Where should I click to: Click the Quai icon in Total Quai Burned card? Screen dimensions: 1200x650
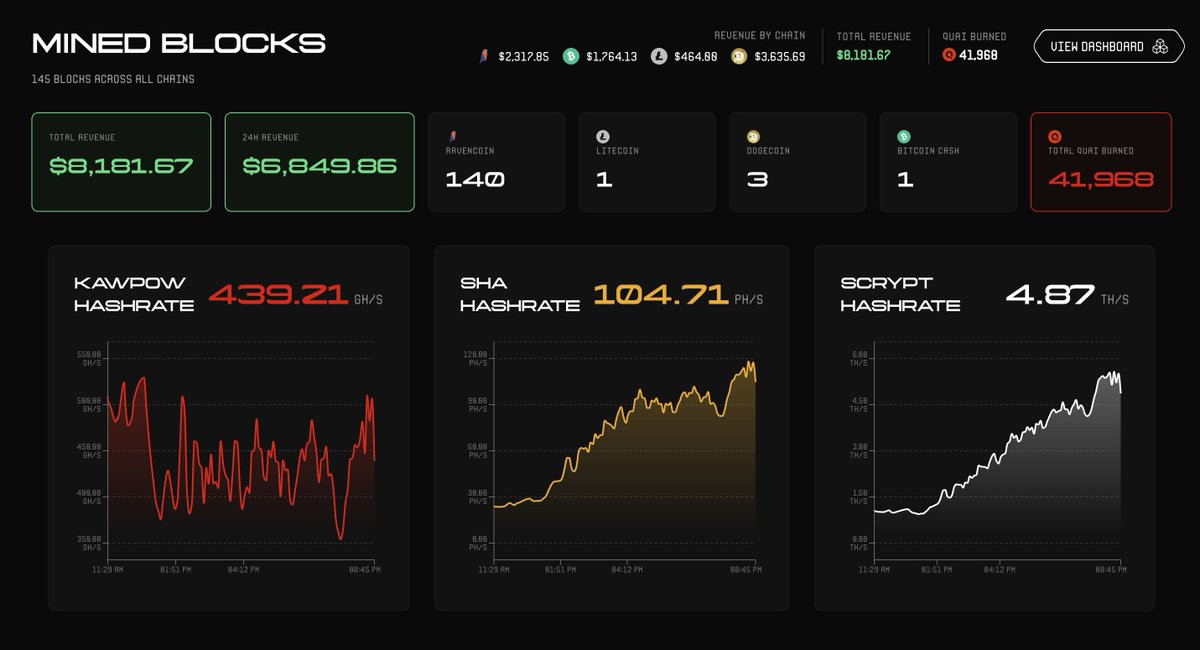point(1054,136)
